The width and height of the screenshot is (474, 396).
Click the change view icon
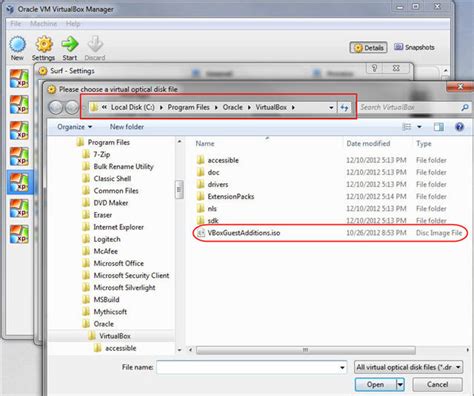point(407,127)
